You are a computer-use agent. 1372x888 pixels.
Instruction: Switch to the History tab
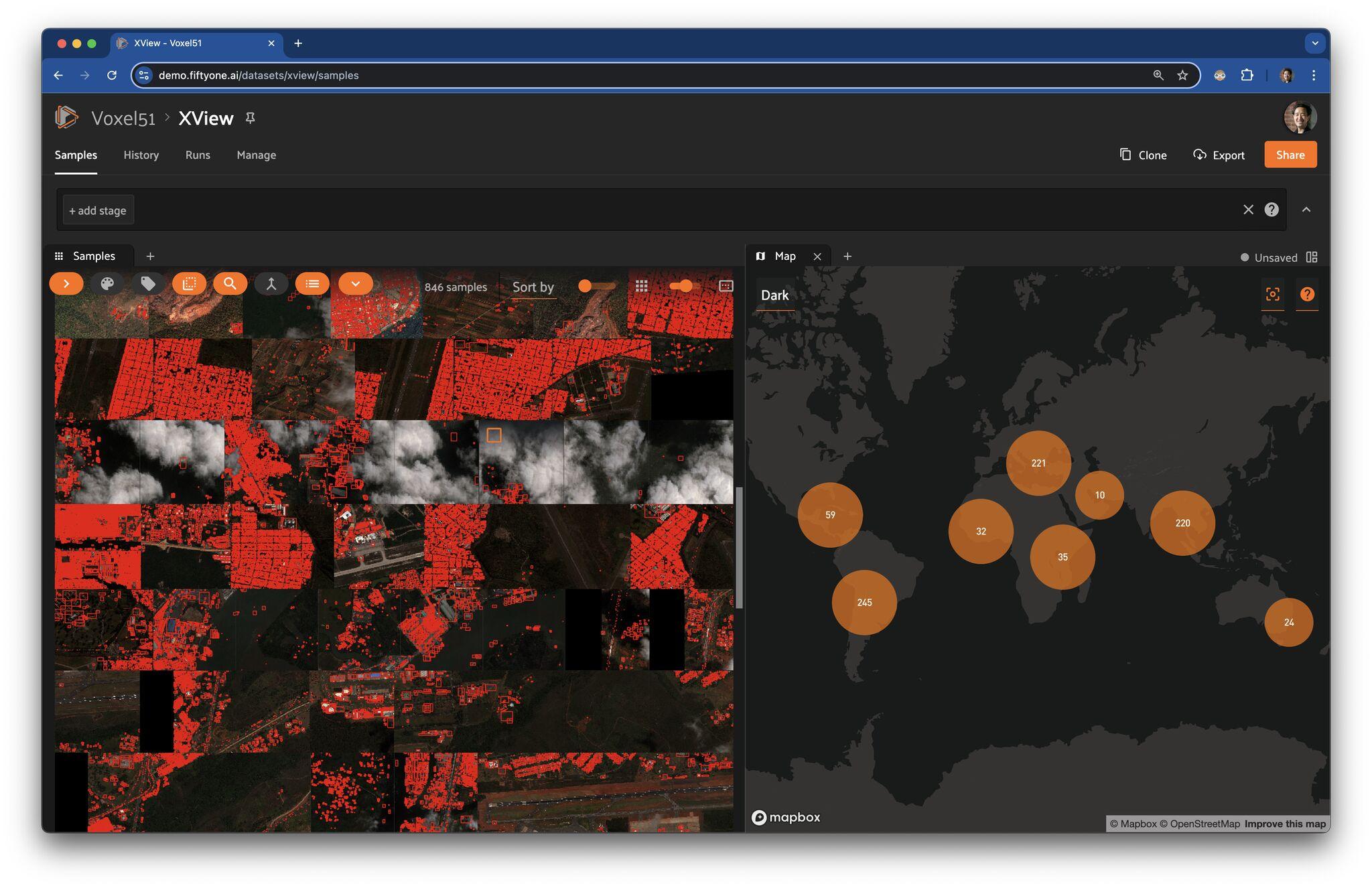point(141,155)
